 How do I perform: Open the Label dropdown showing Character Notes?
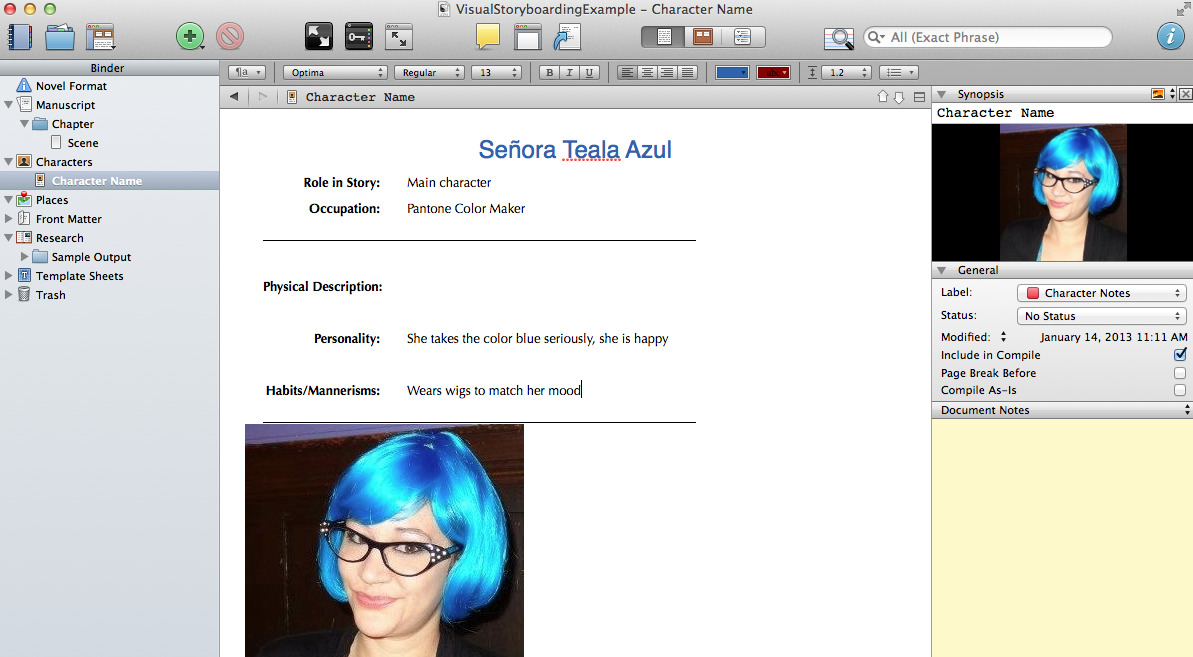coord(1101,293)
